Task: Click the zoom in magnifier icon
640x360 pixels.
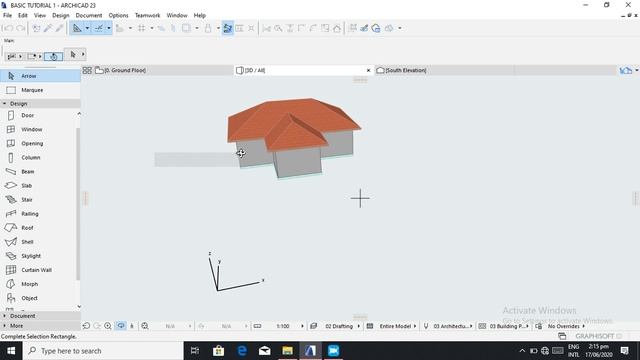Action: coord(108,326)
